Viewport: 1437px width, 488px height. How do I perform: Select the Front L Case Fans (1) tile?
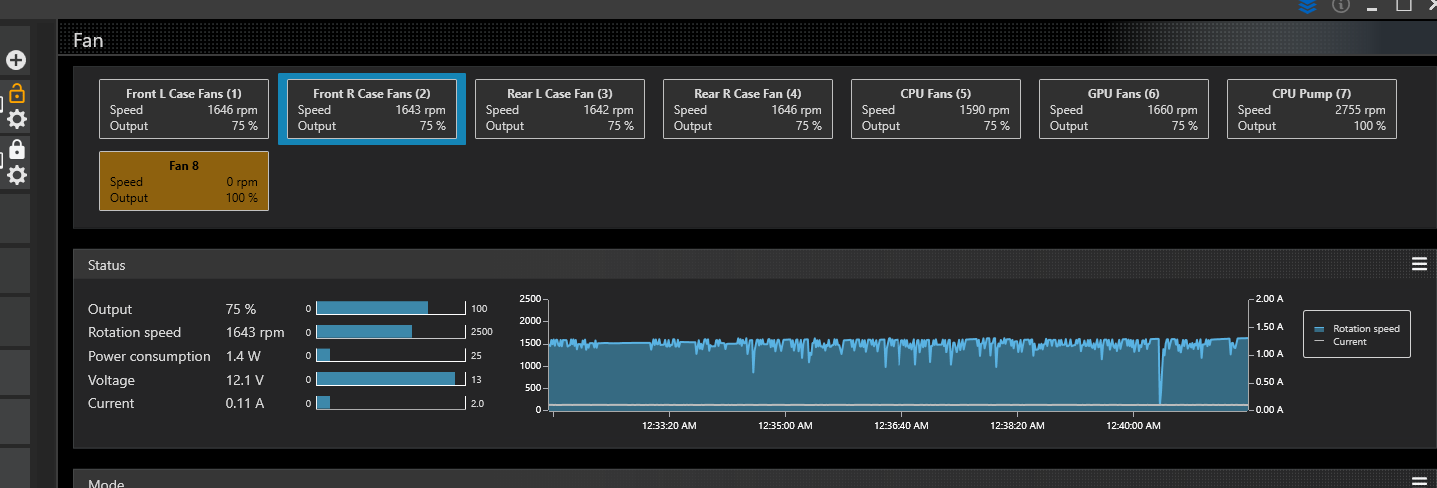click(184, 109)
